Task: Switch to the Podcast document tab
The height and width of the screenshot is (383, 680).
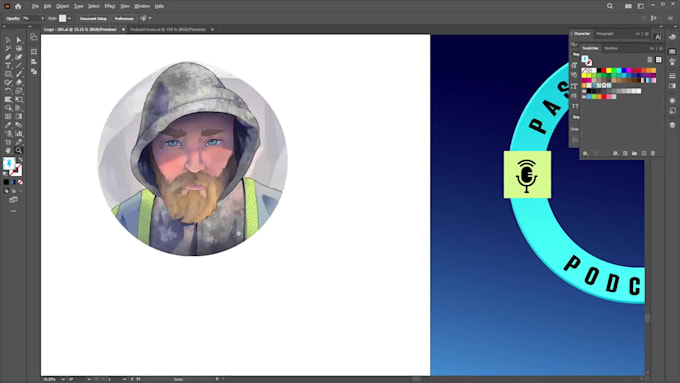Action: [x=167, y=29]
